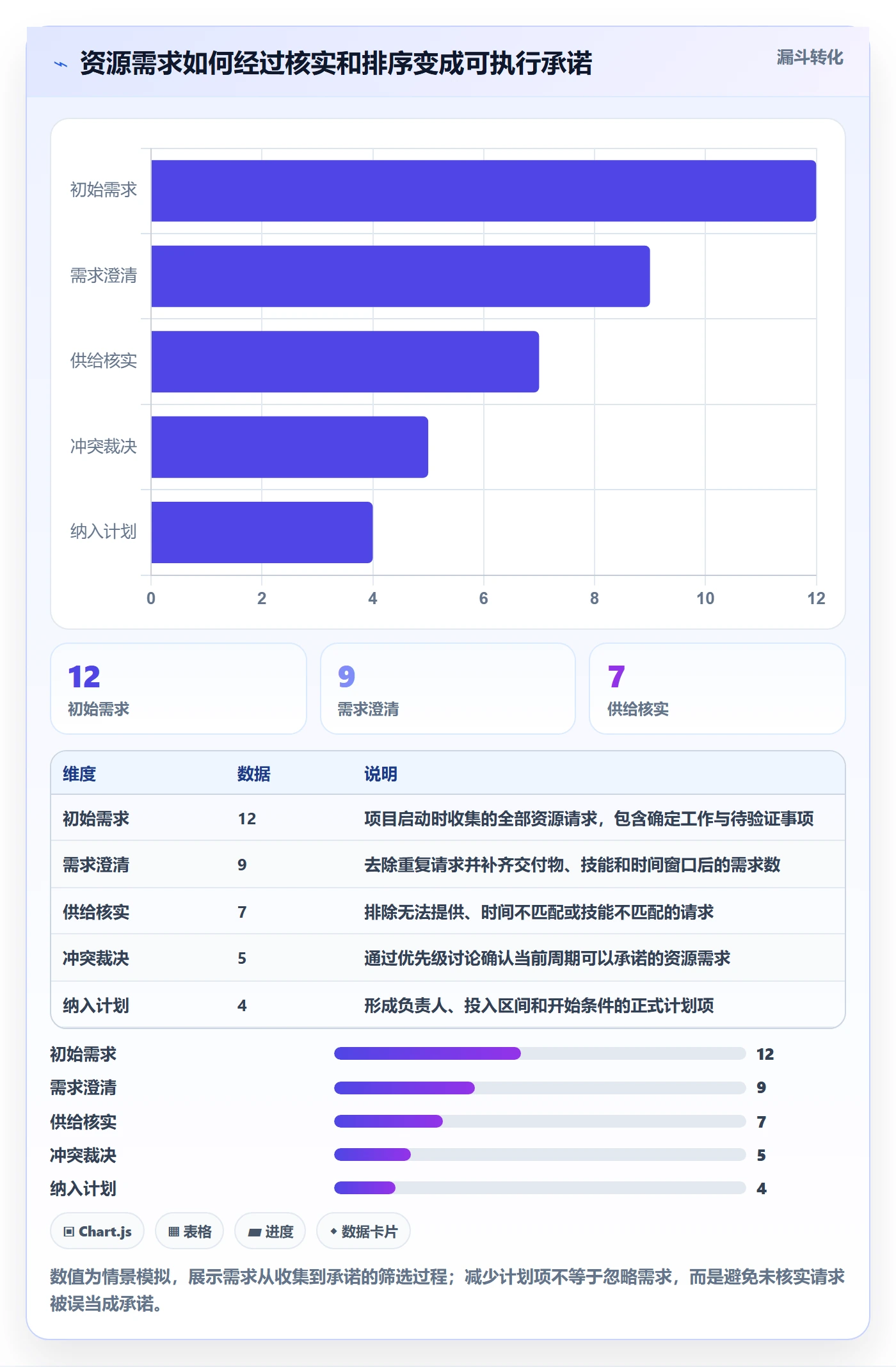
Task: Click the 需求澄清 bar in chart
Action: (x=401, y=276)
